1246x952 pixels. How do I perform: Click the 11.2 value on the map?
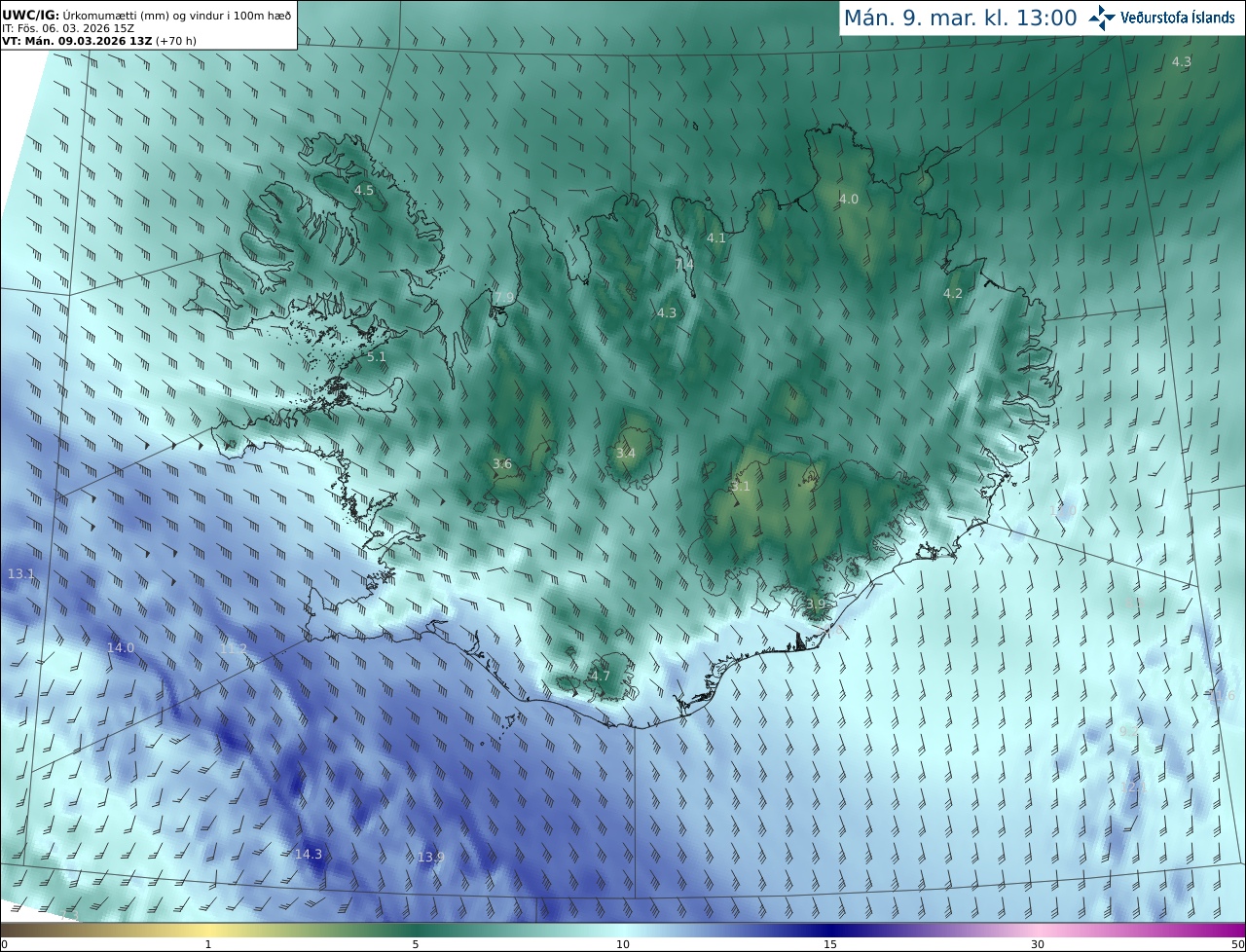234,648
